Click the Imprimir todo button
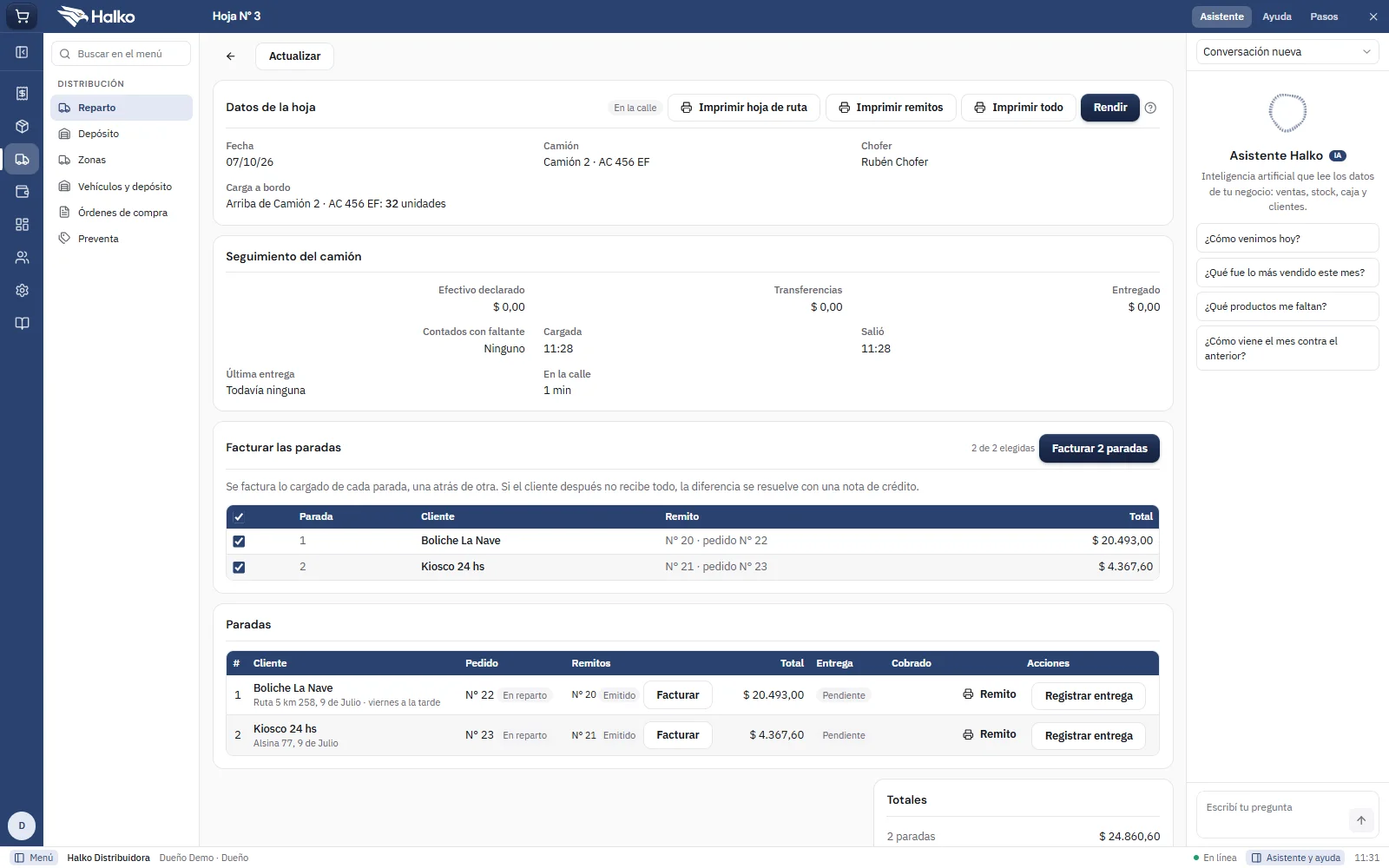This screenshot has width=1389, height=868. pos(1018,108)
